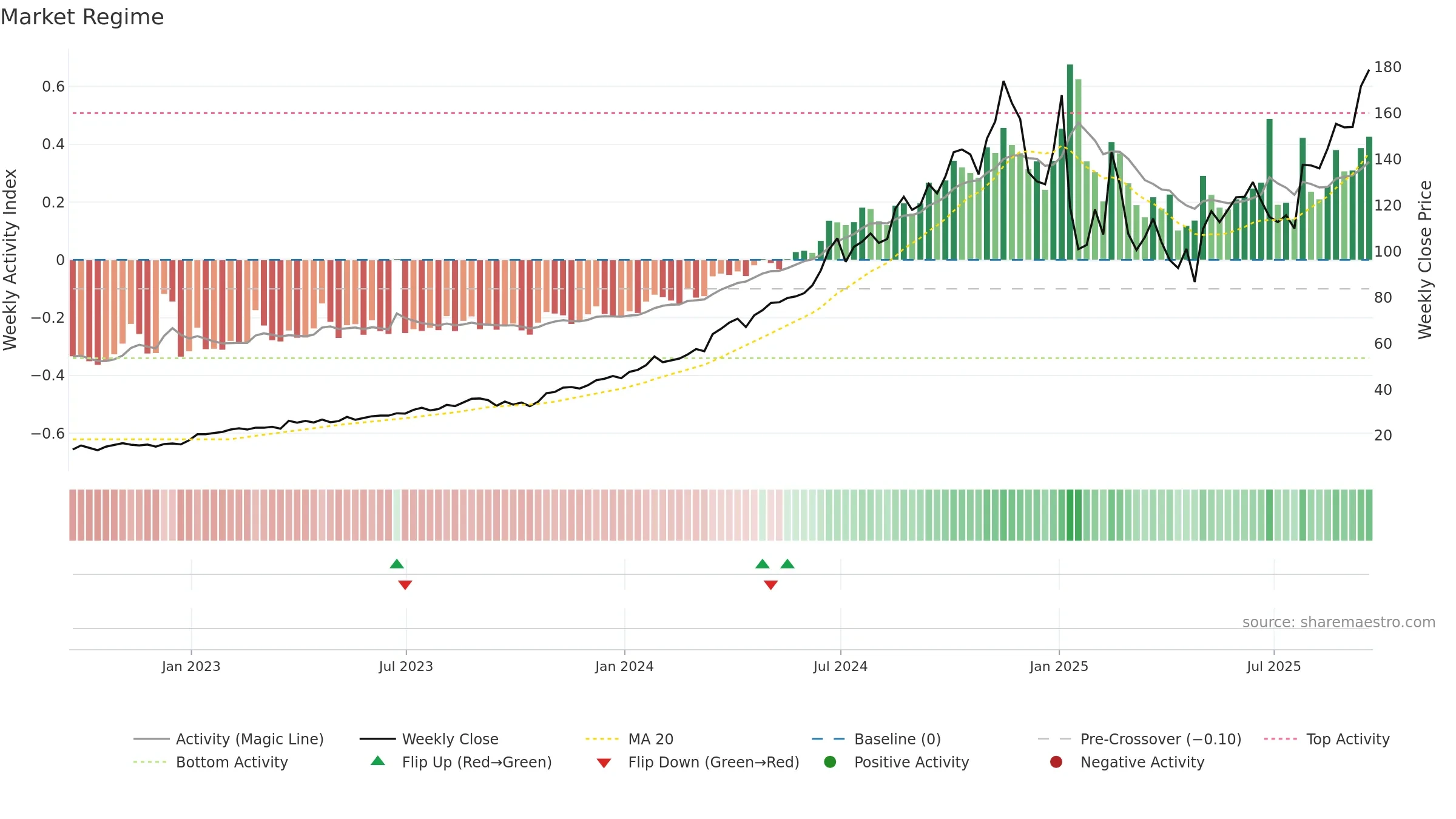Screen dimensions: 1456x819
Task: Click the Weekly Close legend entry
Action: [x=429, y=739]
